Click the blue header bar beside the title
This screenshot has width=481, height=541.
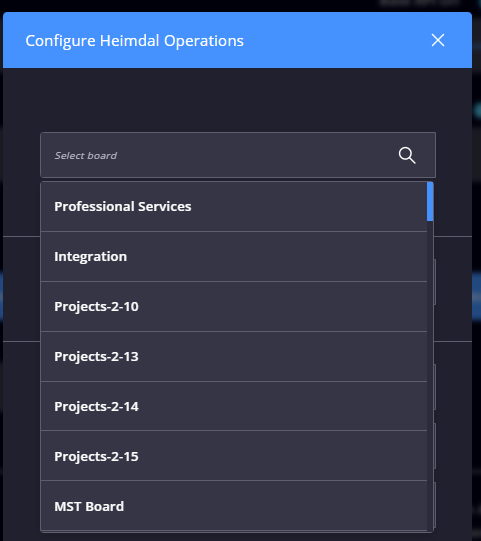[336, 40]
